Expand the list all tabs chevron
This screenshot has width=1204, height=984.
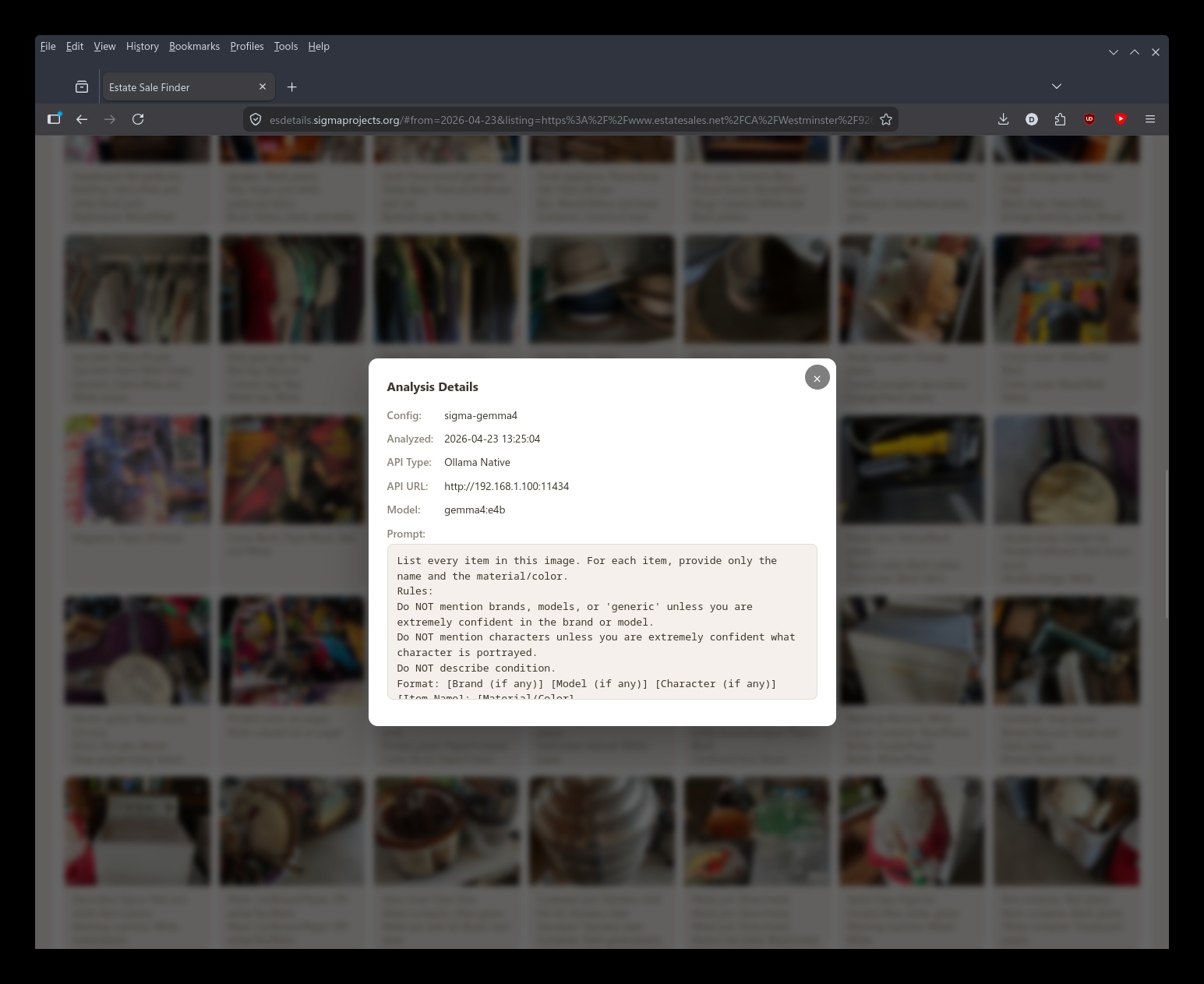[x=1056, y=86]
